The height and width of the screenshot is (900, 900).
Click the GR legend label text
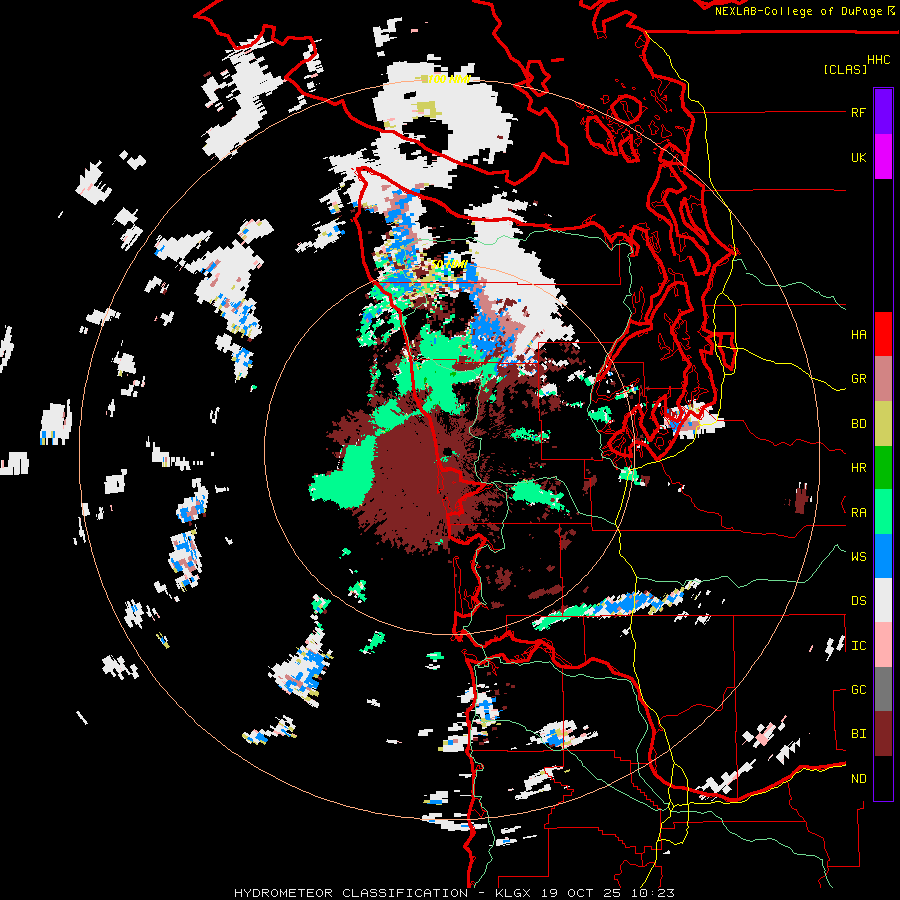tap(858, 379)
